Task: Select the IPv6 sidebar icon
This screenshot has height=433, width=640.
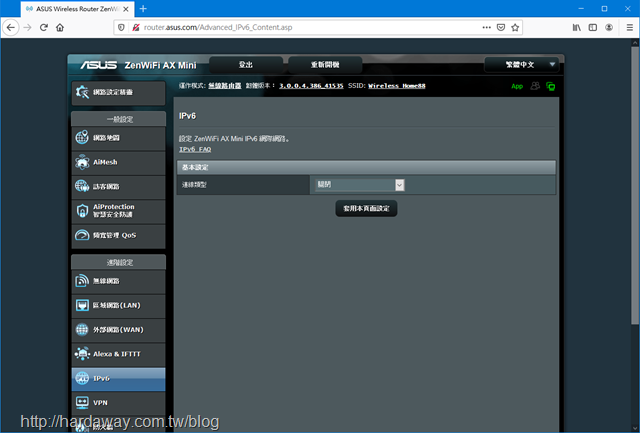Action: [82, 378]
